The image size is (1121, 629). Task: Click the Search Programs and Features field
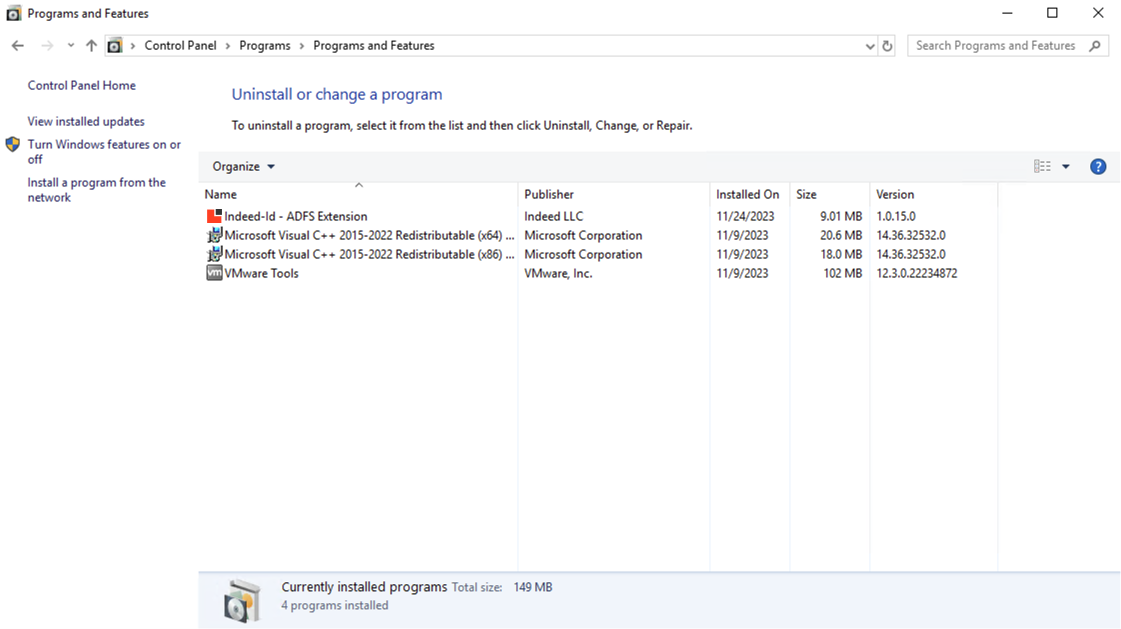[x=1008, y=46]
